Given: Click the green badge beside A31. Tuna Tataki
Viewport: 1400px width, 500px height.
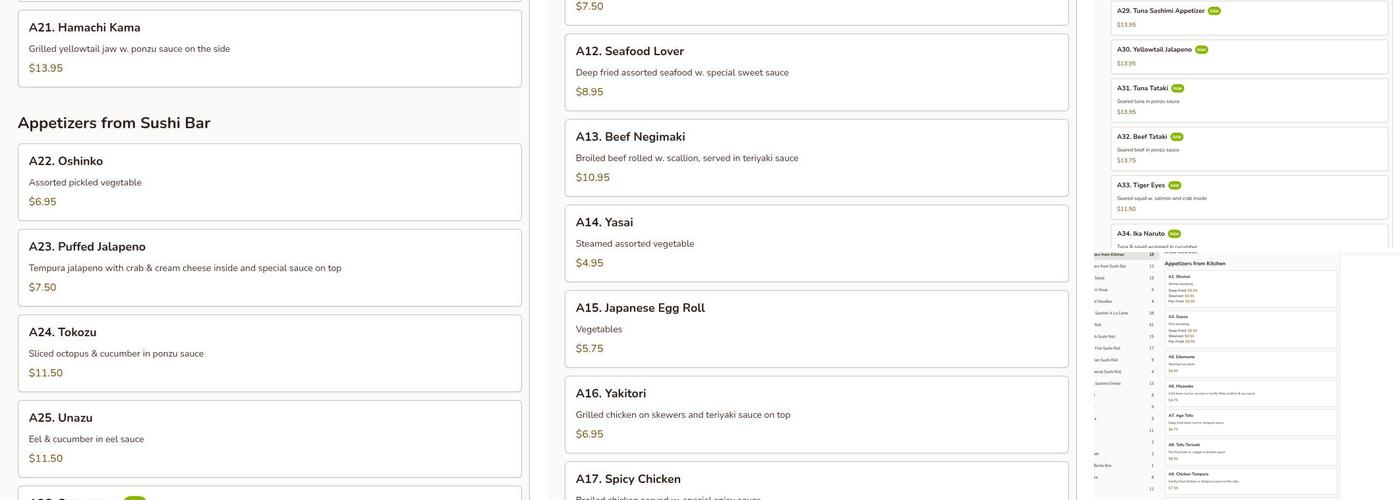Looking at the screenshot, I should (1177, 88).
